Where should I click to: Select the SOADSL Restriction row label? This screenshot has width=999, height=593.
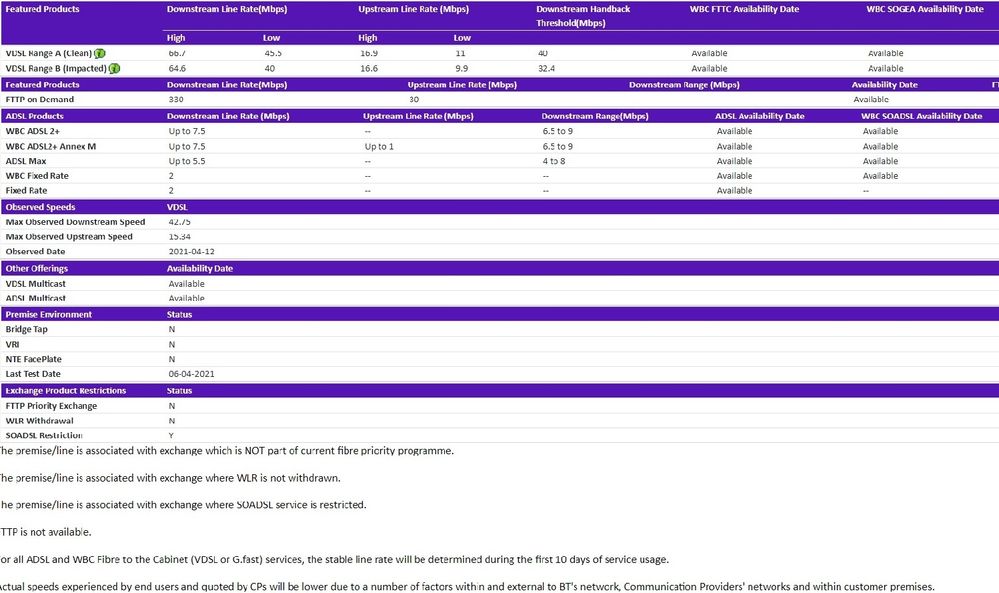point(44,436)
